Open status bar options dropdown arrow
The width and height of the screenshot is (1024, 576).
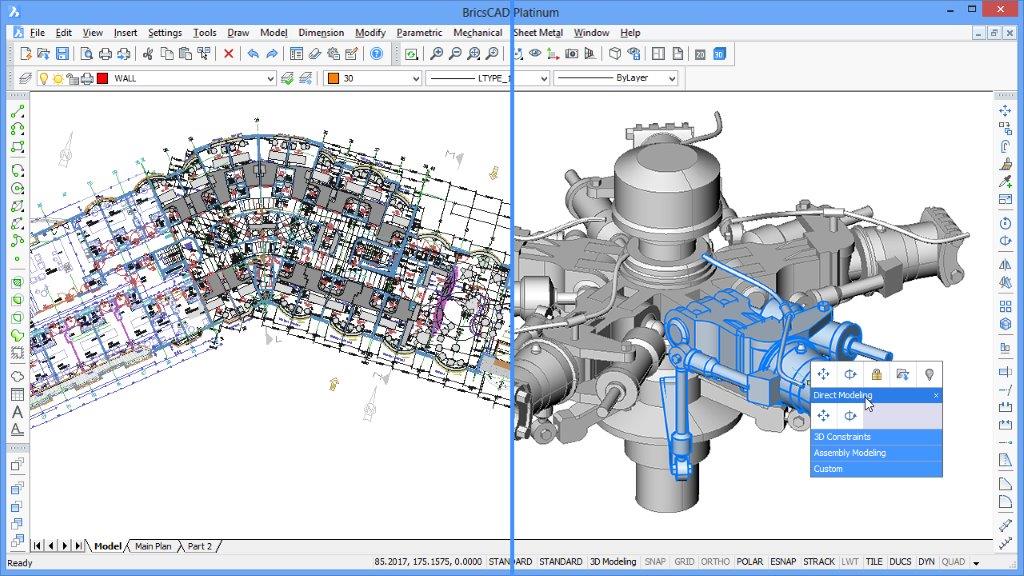click(976, 562)
